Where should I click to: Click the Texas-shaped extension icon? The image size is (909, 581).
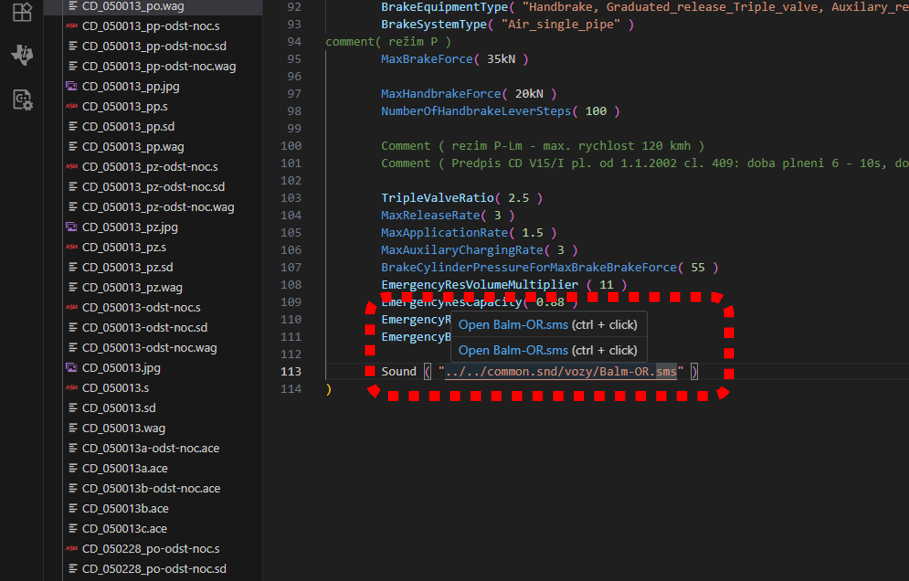pyautogui.click(x=21, y=55)
